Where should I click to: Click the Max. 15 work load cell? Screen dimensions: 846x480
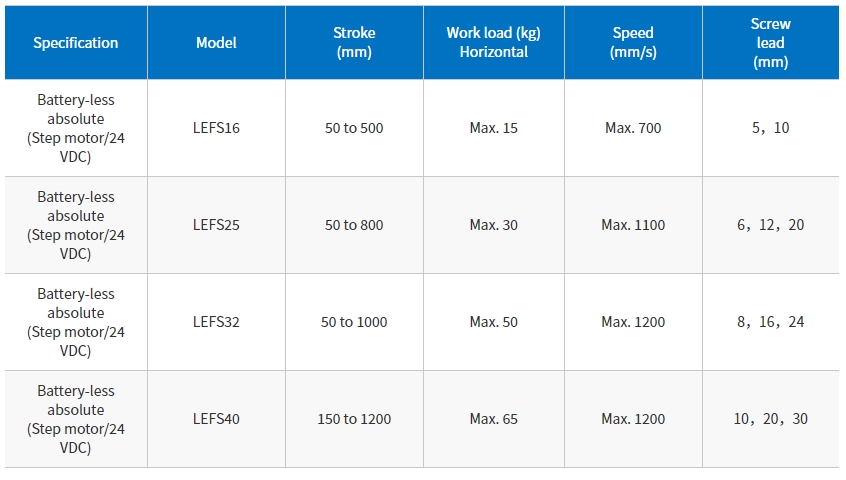point(494,128)
